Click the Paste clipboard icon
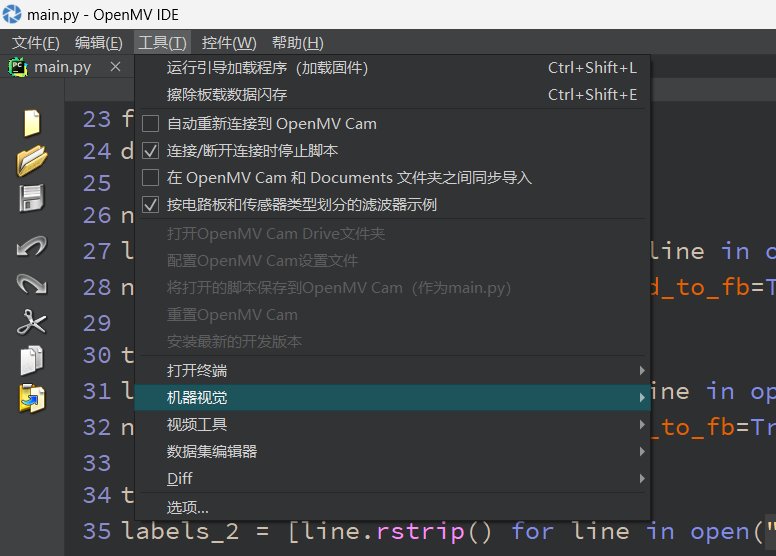The width and height of the screenshot is (776, 556). coord(32,398)
